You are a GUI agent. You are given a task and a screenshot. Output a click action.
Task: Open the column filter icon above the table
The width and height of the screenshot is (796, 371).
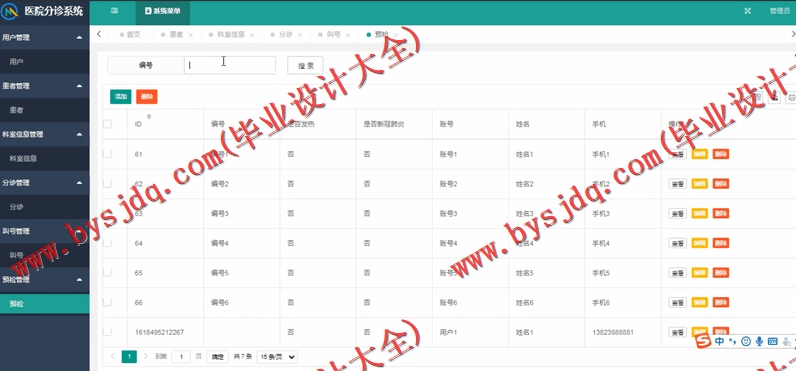757,97
